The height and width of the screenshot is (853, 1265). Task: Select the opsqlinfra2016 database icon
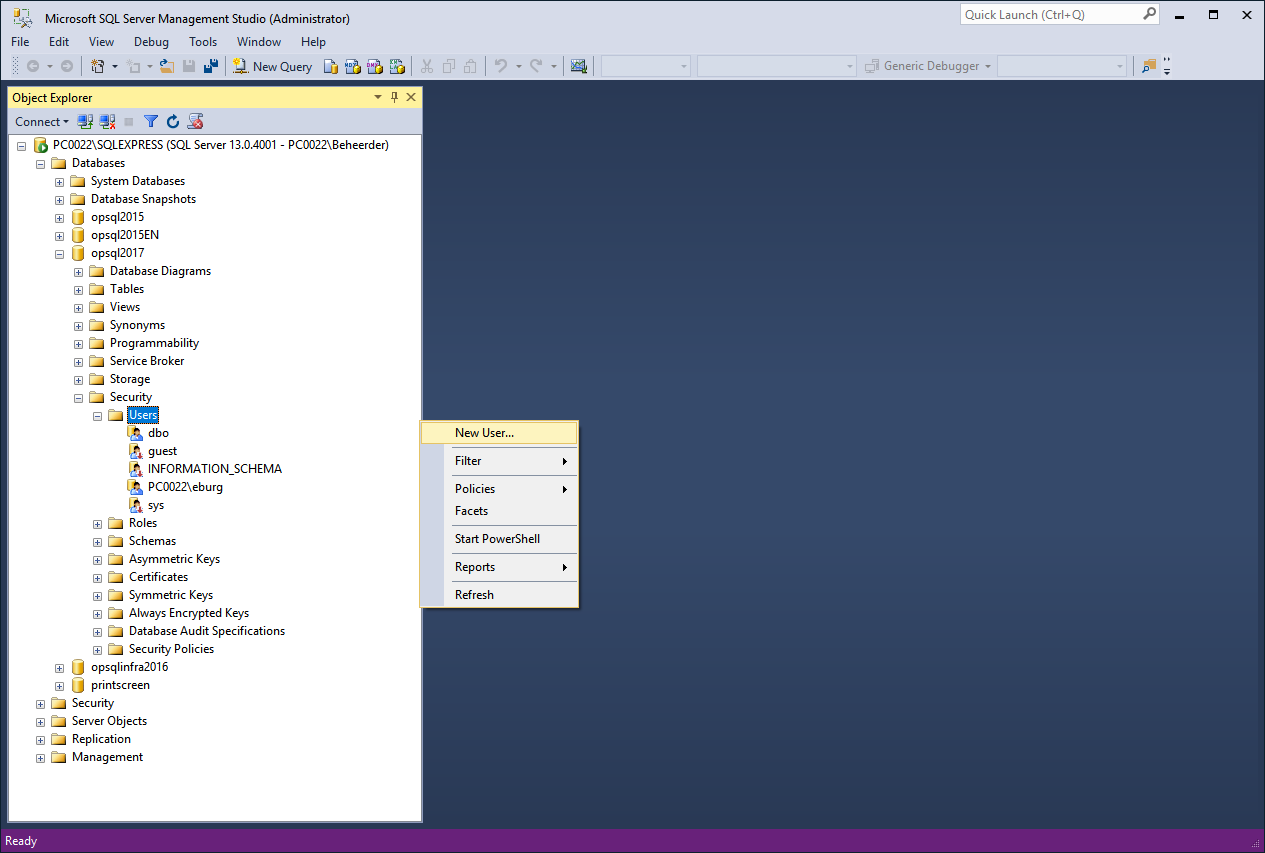78,667
